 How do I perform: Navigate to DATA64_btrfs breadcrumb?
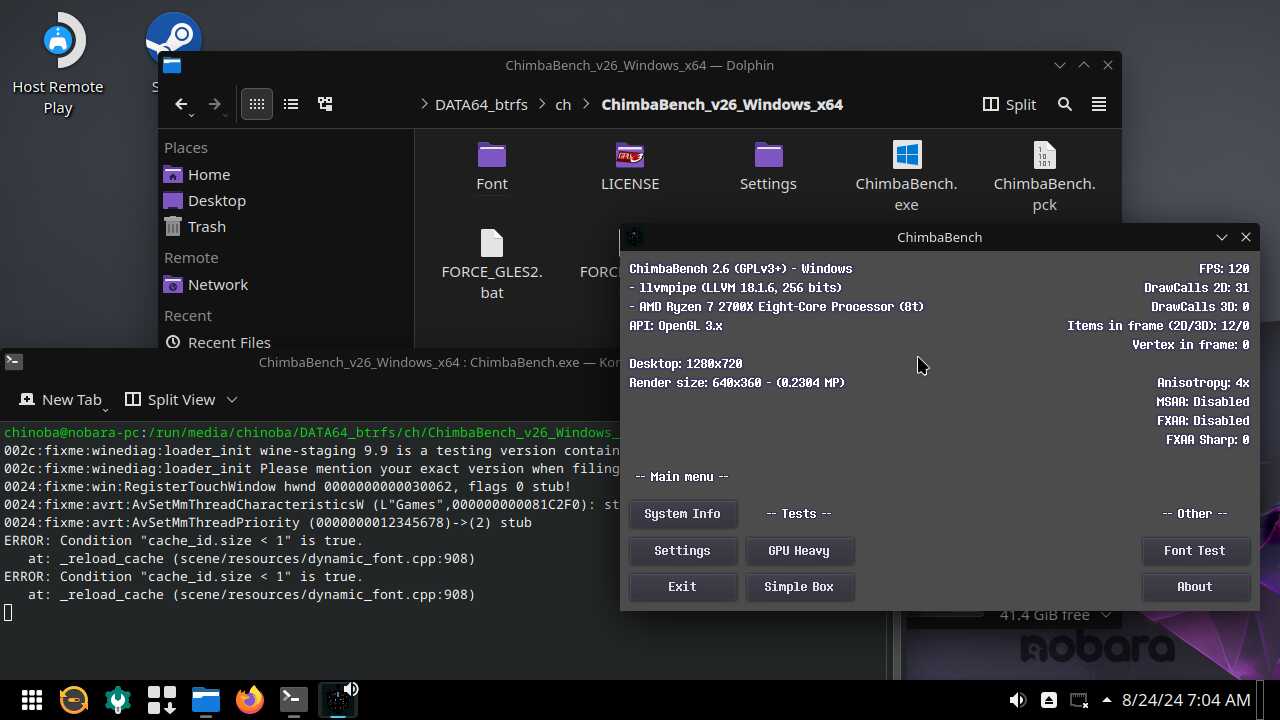(x=481, y=104)
